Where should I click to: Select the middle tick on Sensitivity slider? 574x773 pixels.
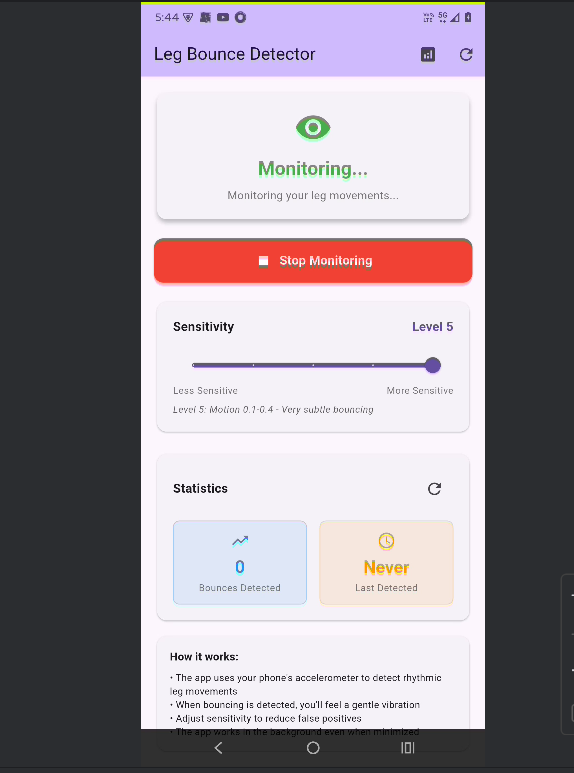point(313,365)
